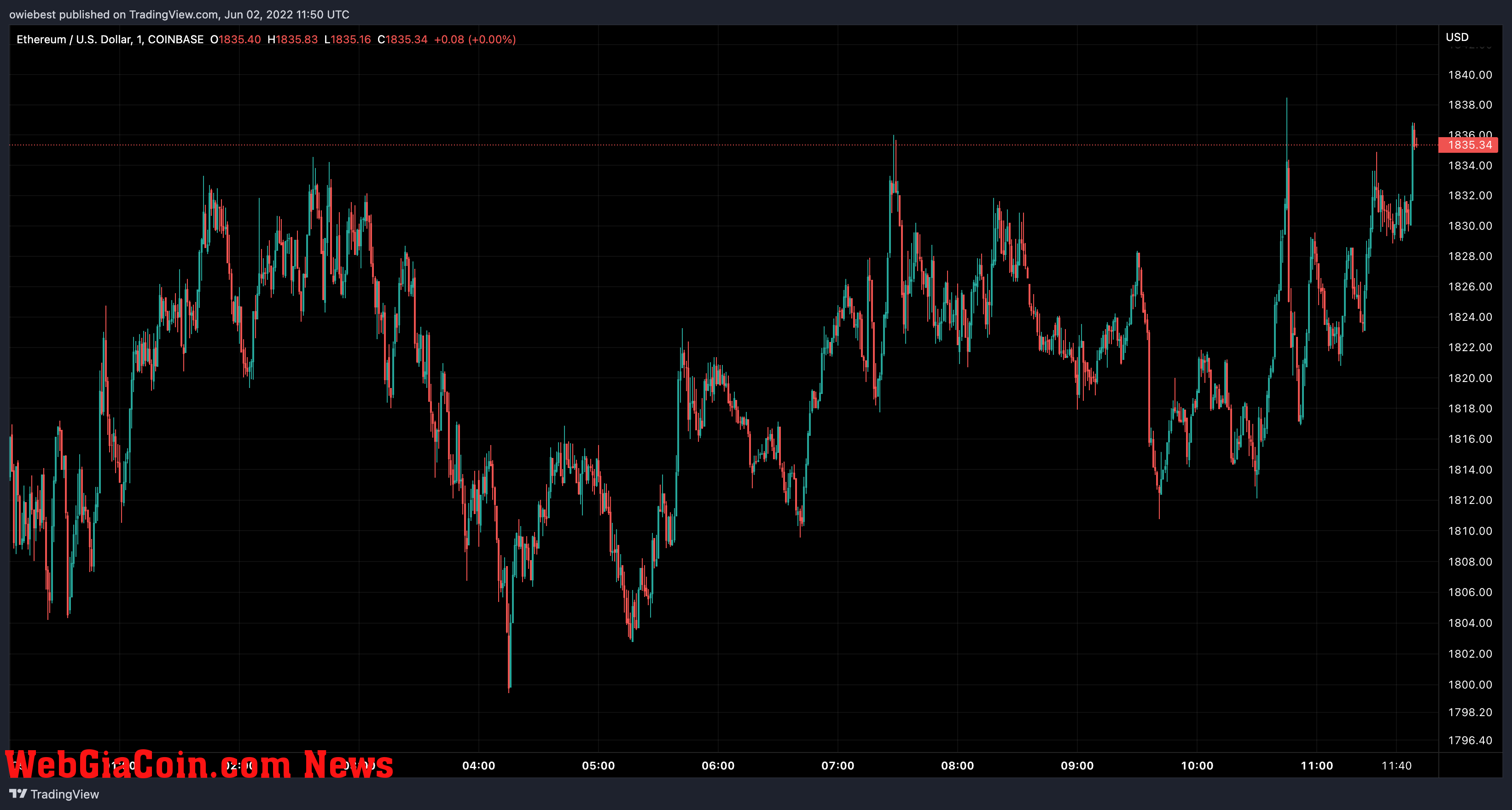
Task: Click the 1822.00 price axis label
Action: click(1470, 347)
